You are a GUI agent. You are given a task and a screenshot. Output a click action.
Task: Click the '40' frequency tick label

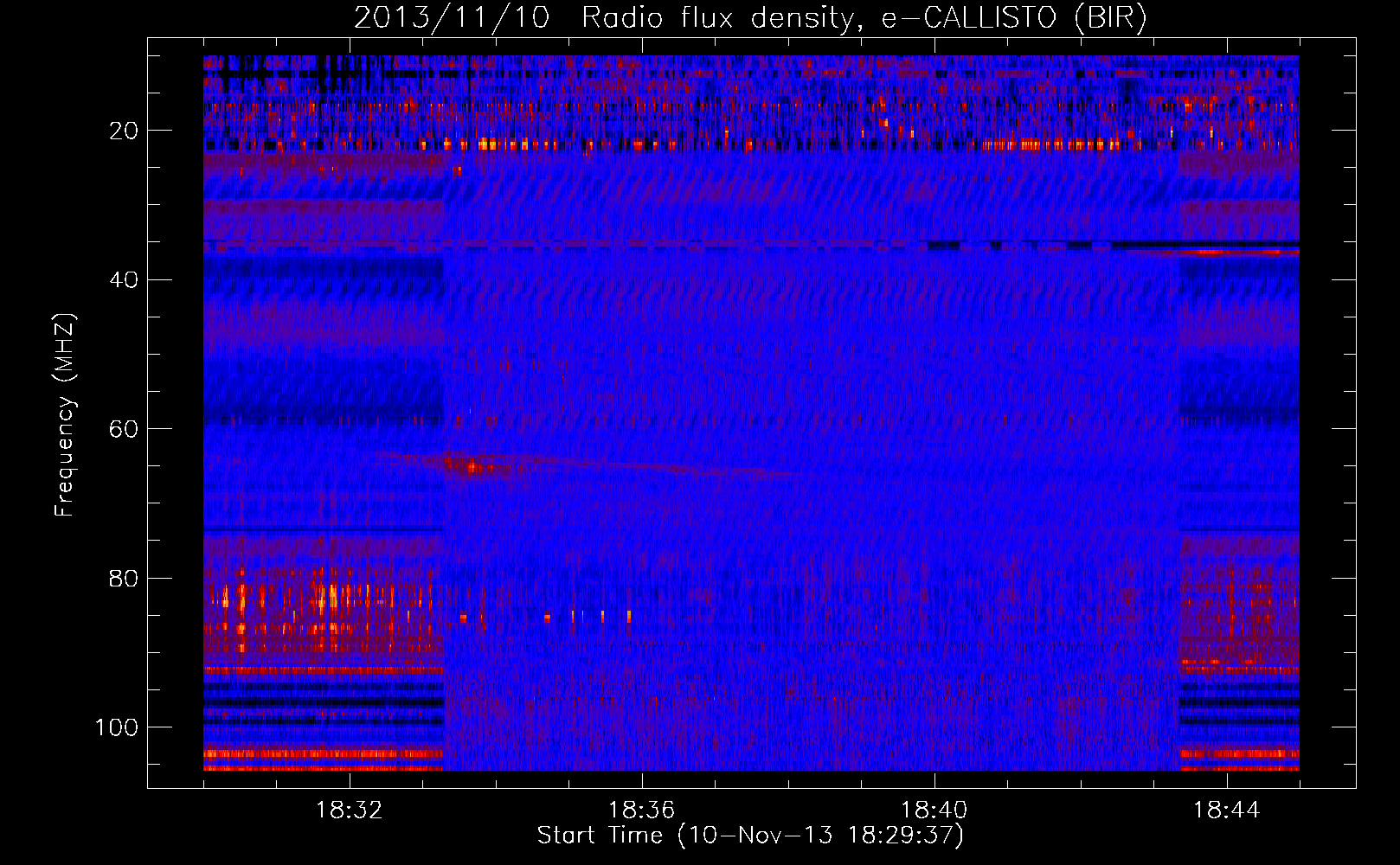125,279
